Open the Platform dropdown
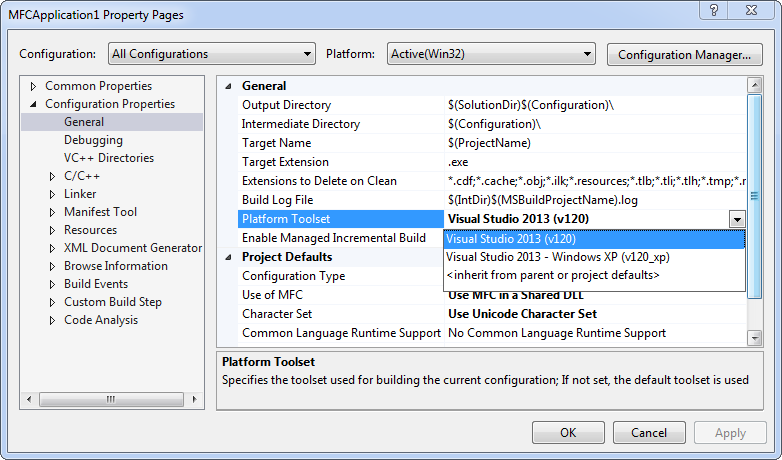 click(493, 54)
